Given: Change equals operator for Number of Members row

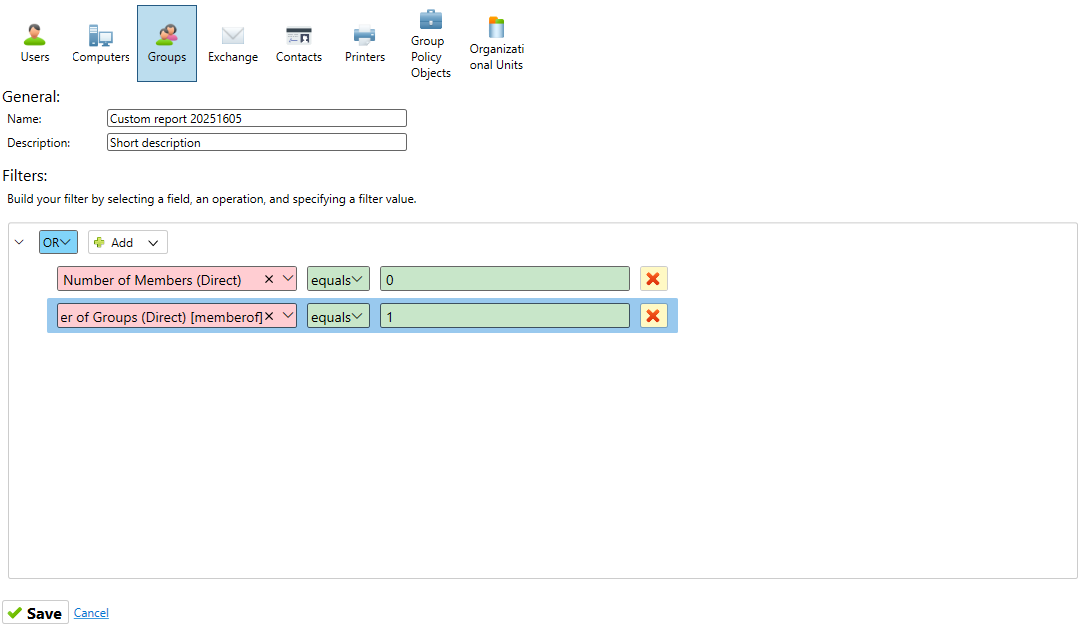Looking at the screenshot, I should click(x=338, y=279).
